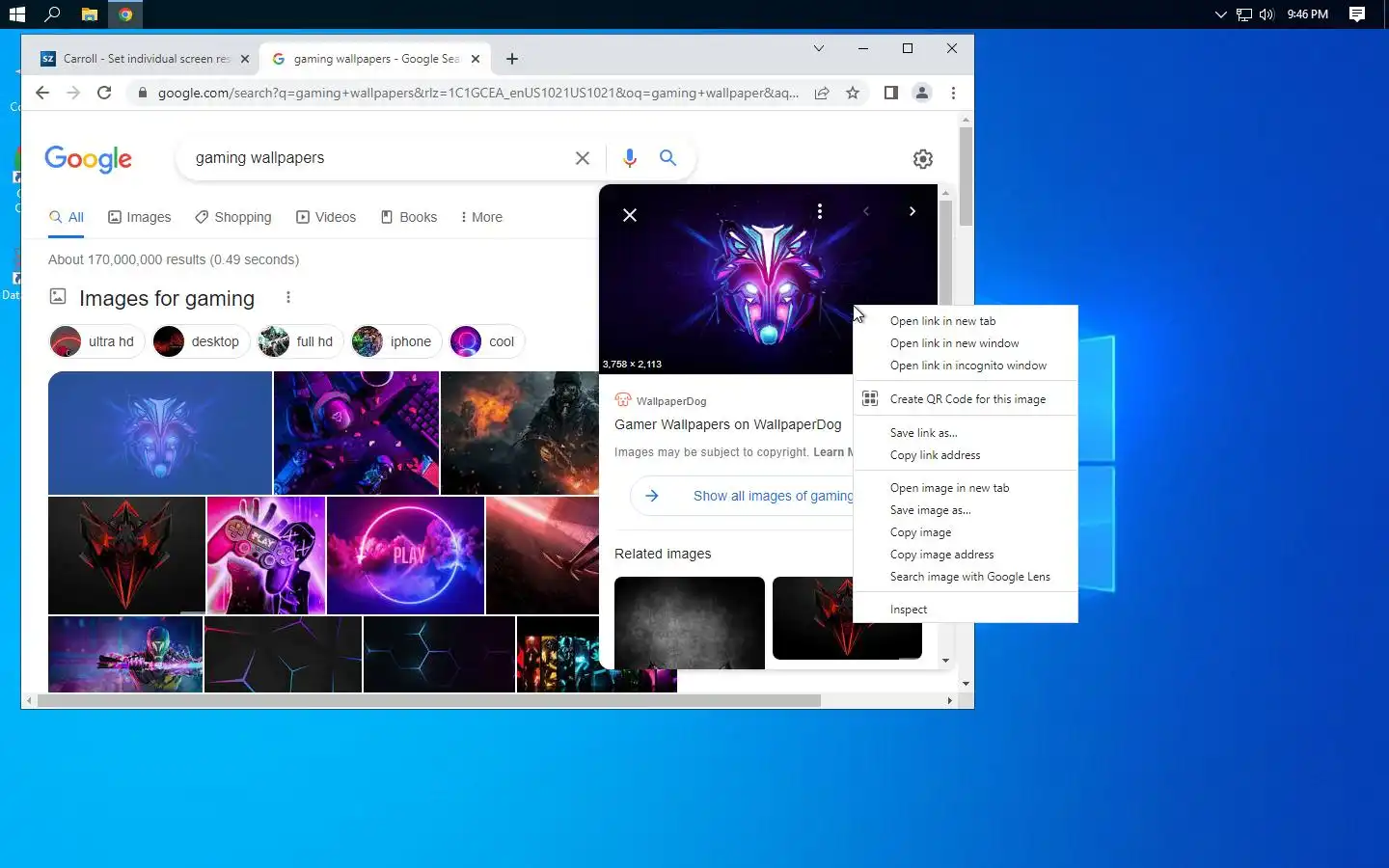
Task: Close the Carroll tab
Action: [x=245, y=59]
